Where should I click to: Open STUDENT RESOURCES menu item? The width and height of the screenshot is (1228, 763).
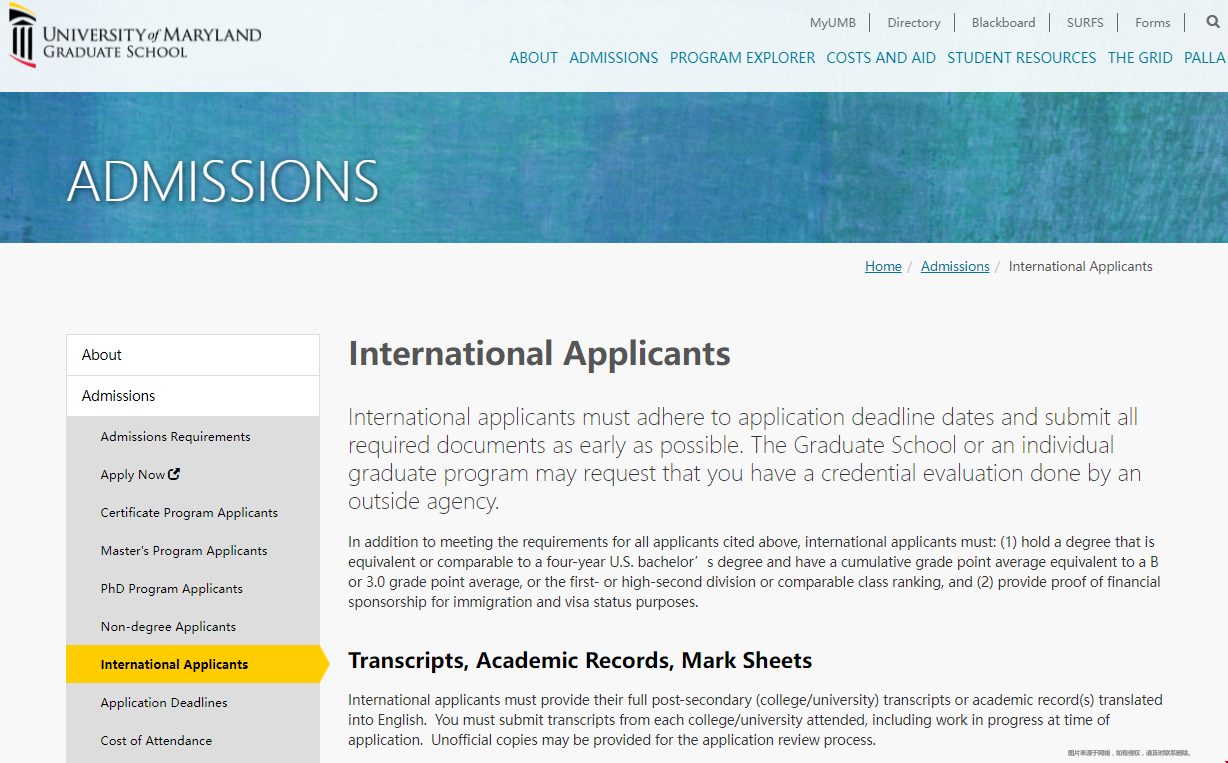click(1021, 58)
